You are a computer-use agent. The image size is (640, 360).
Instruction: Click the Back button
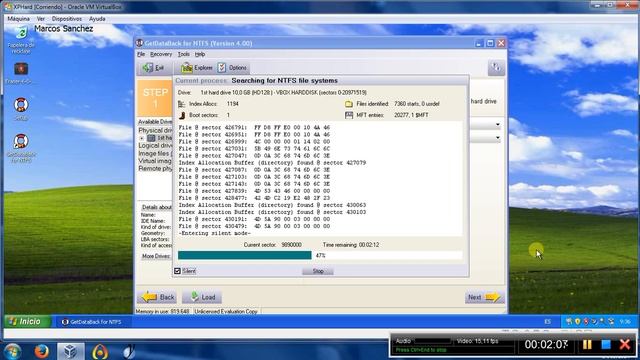[158, 297]
